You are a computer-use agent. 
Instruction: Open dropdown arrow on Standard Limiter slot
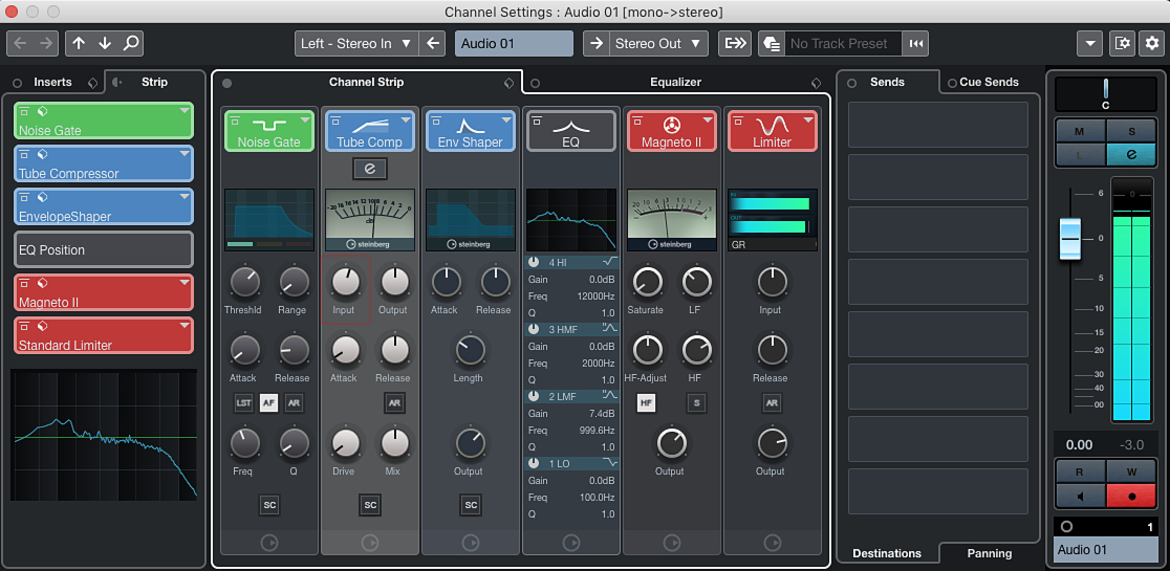pyautogui.click(x=184, y=327)
